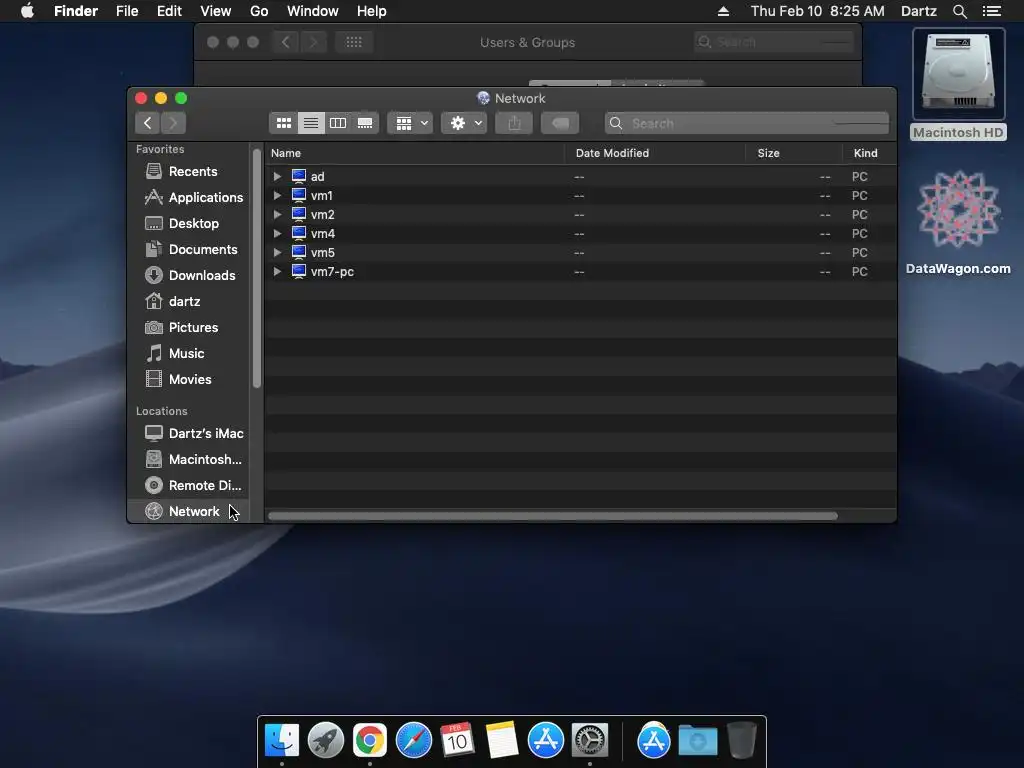The width and height of the screenshot is (1024, 768).
Task: Open System Preferences from the Dock
Action: pyautogui.click(x=590, y=741)
